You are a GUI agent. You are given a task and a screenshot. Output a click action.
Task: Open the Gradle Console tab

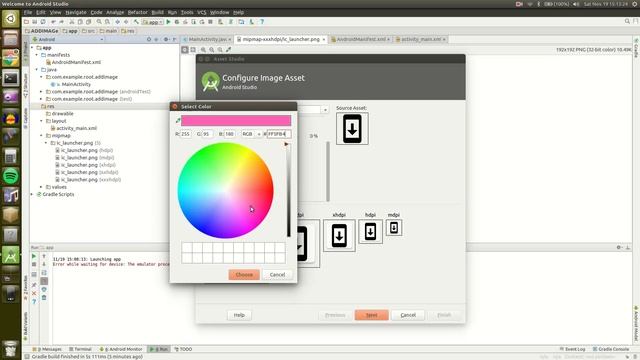point(611,349)
